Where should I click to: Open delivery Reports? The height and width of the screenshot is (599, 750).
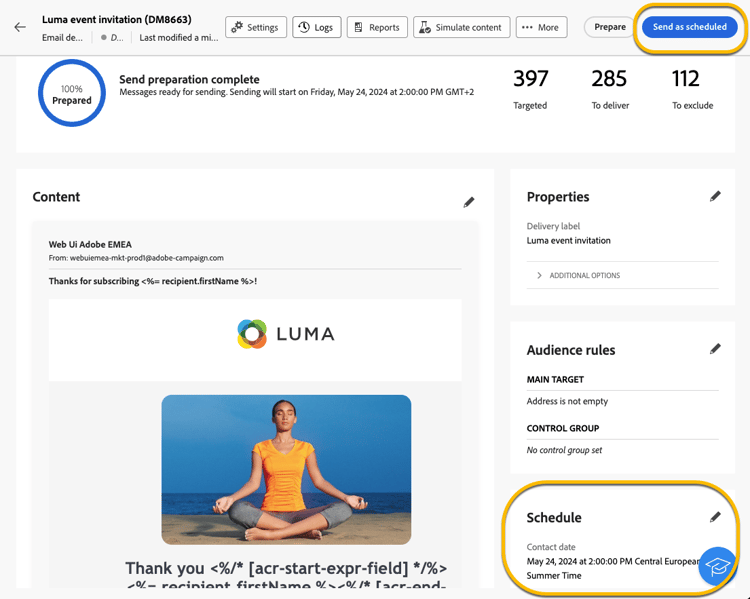pyautogui.click(x=377, y=27)
